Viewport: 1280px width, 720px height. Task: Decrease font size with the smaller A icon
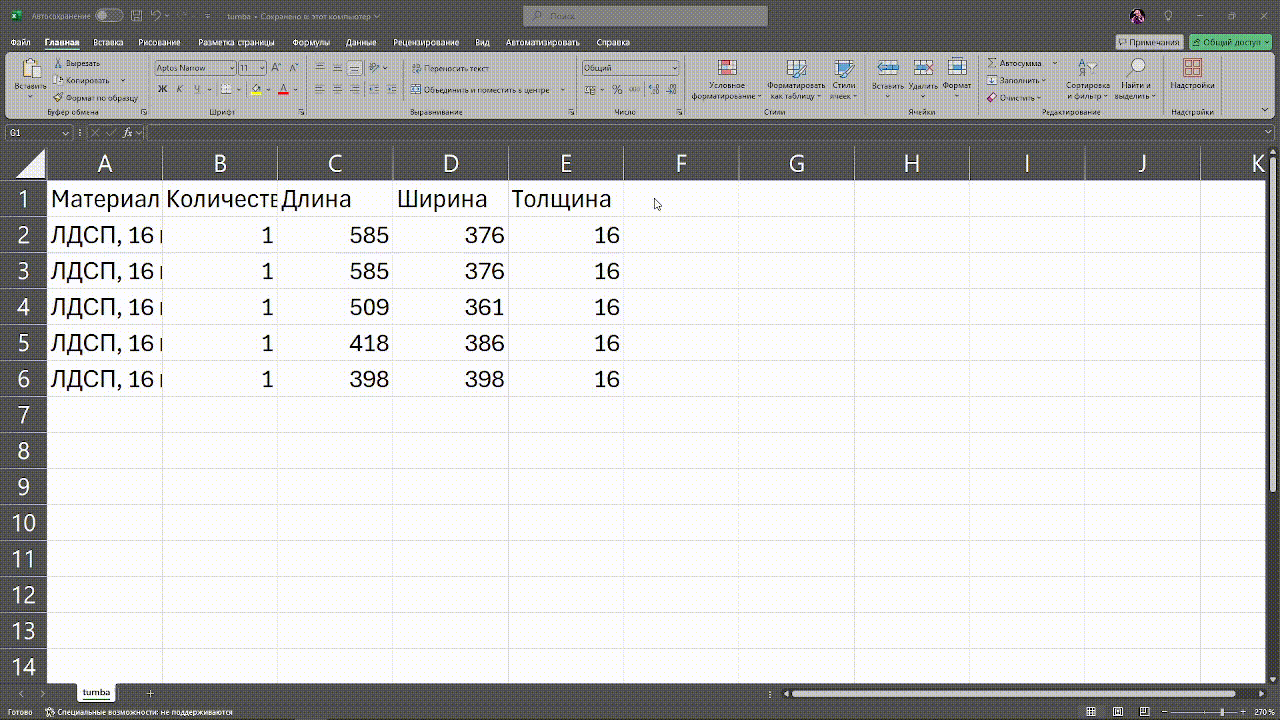293,68
